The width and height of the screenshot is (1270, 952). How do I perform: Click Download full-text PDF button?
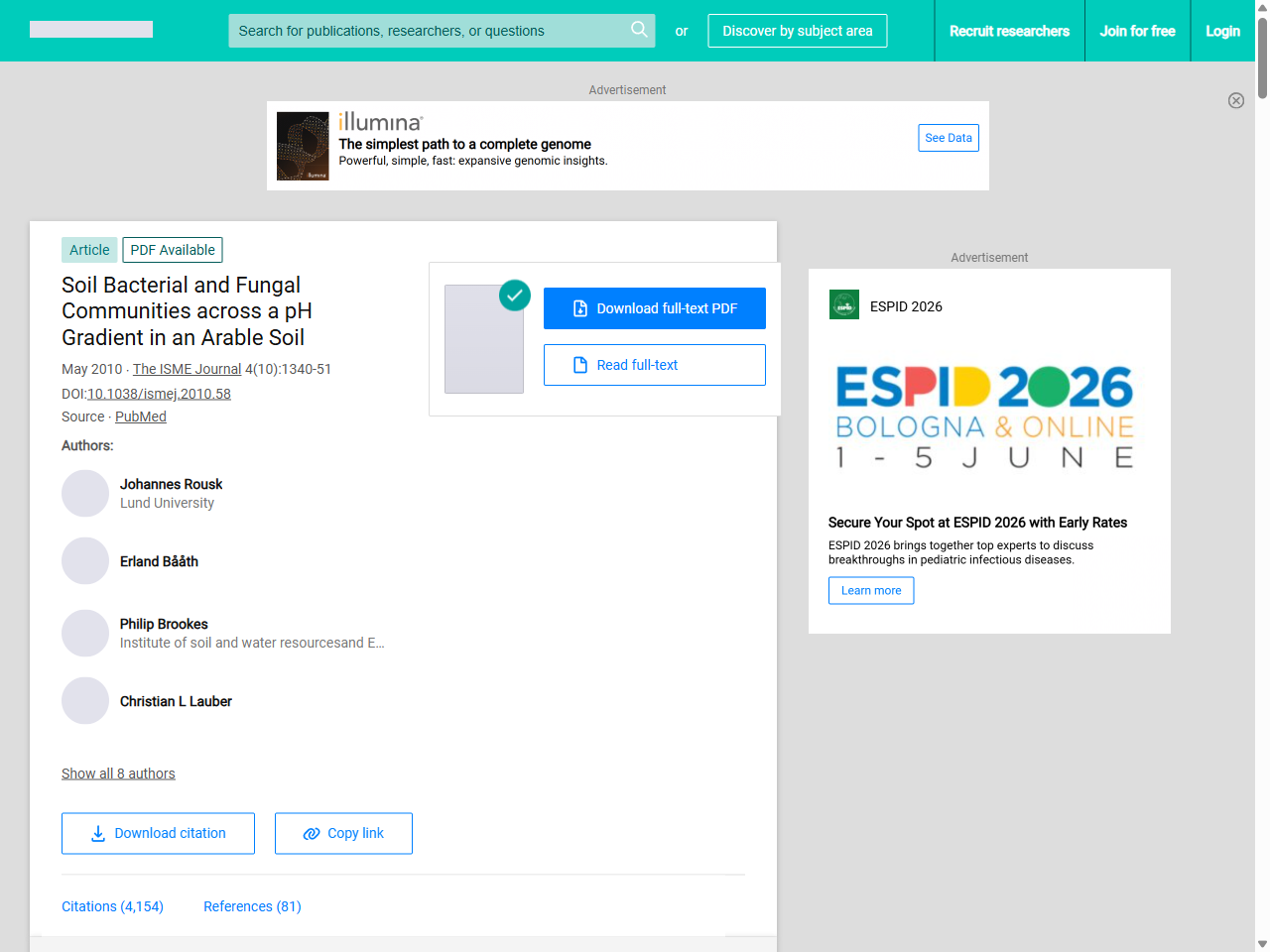(654, 308)
